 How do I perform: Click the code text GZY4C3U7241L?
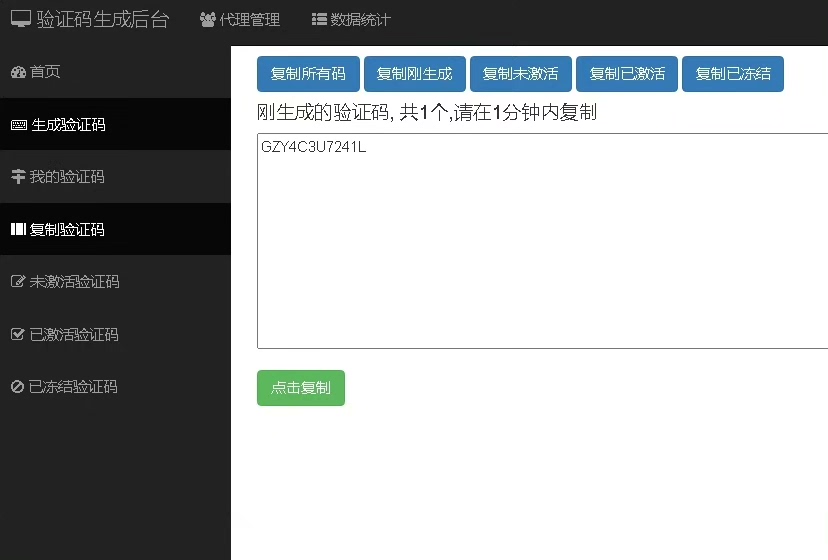point(314,147)
